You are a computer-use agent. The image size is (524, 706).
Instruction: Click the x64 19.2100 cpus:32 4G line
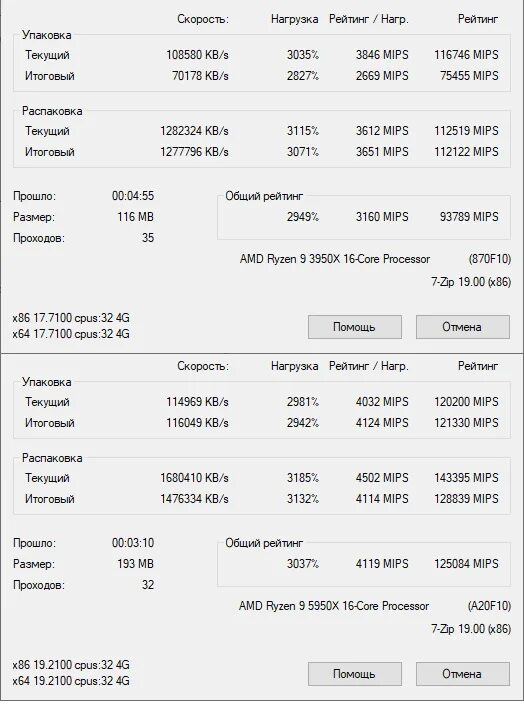coord(71,680)
